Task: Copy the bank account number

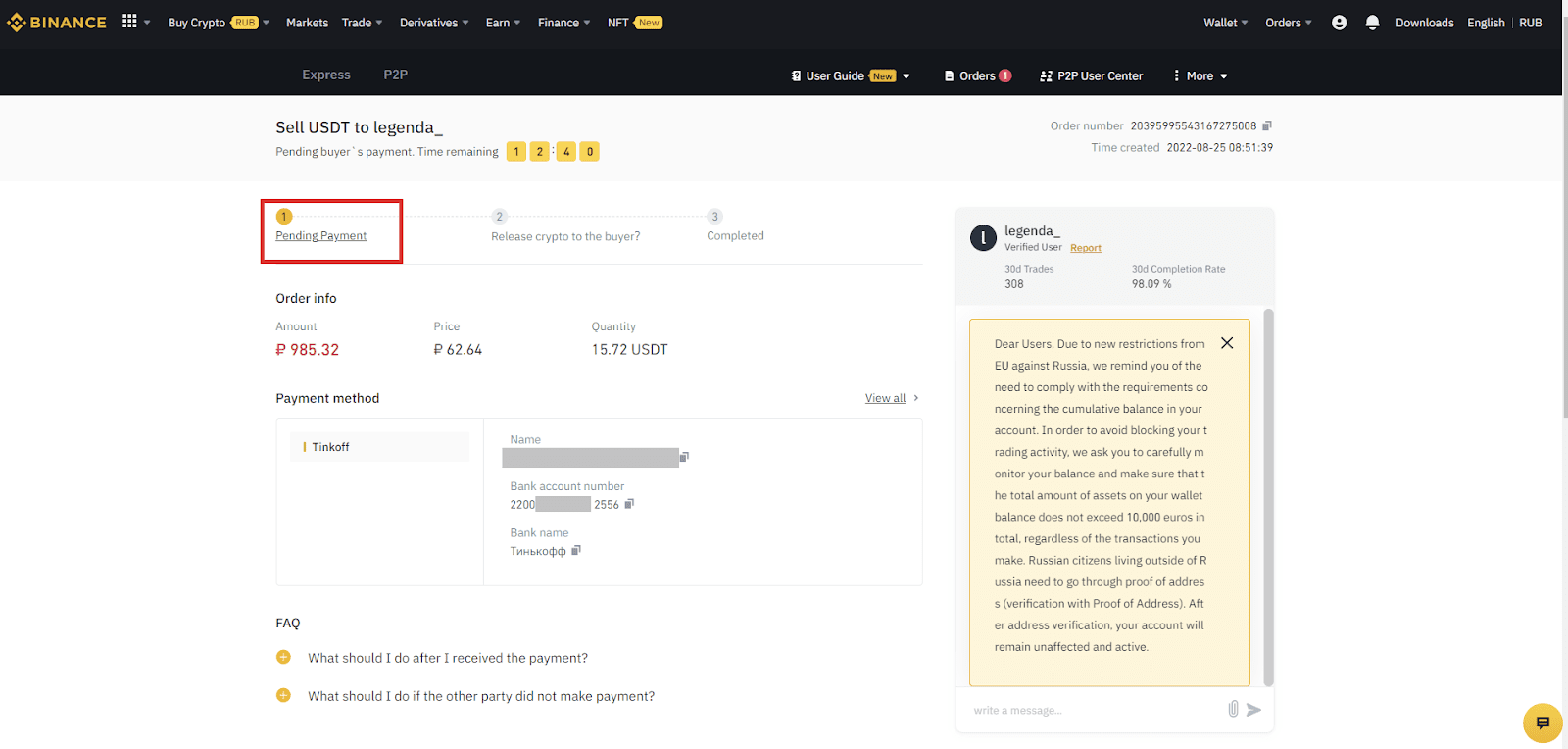Action: pyautogui.click(x=629, y=504)
